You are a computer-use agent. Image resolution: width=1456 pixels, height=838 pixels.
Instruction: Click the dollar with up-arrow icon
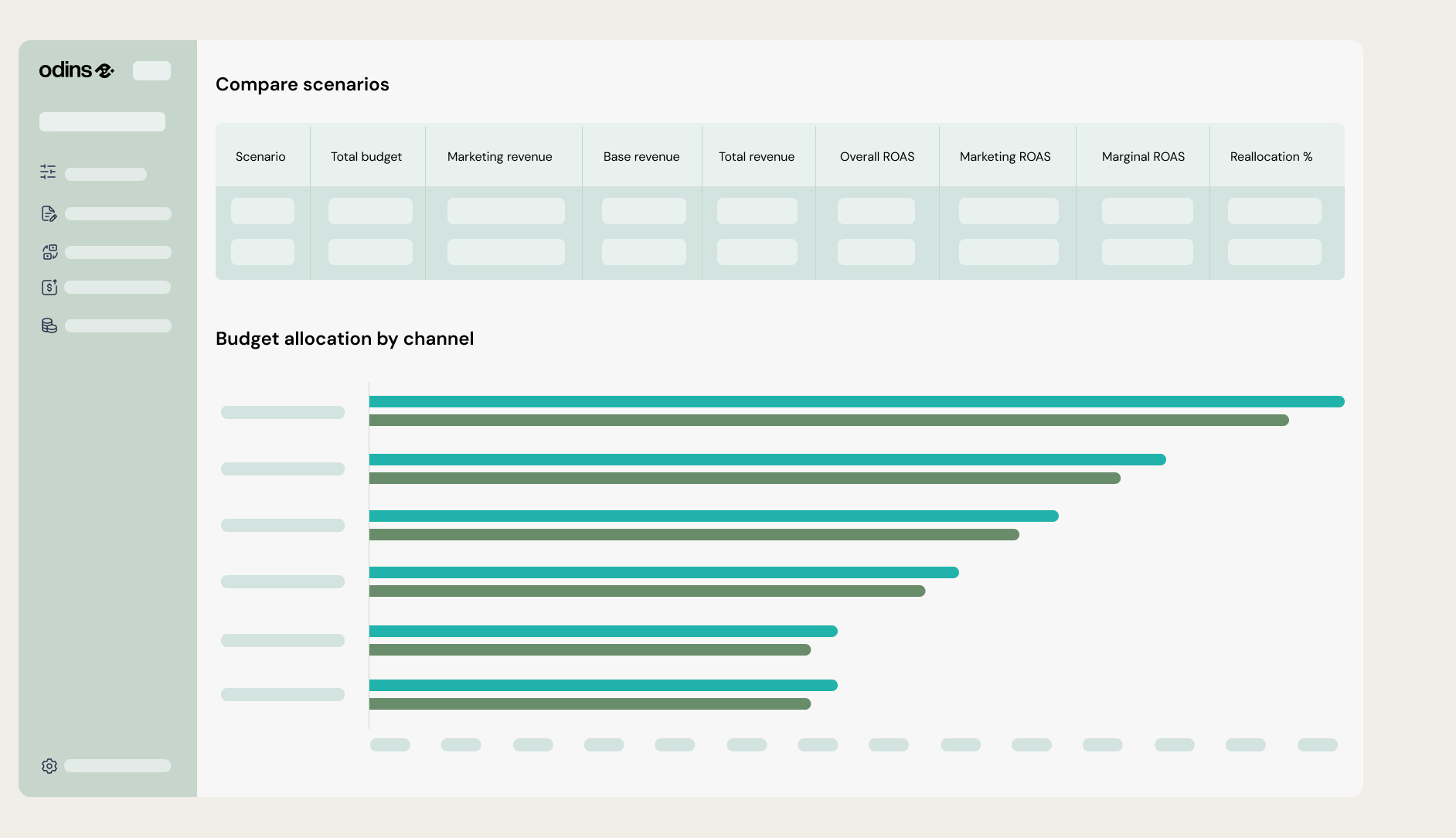pos(49,287)
